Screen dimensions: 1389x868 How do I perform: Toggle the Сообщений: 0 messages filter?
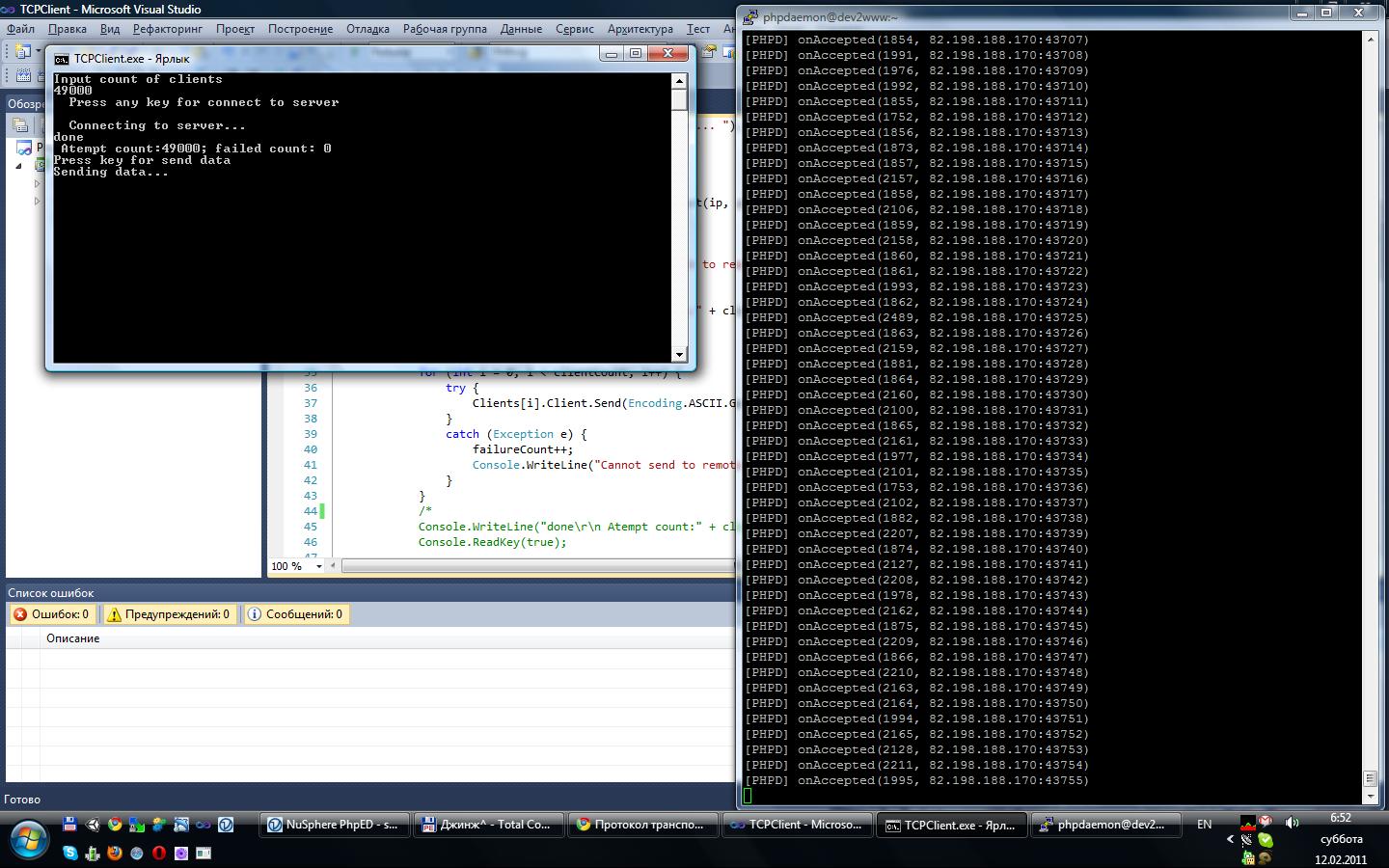(x=295, y=614)
